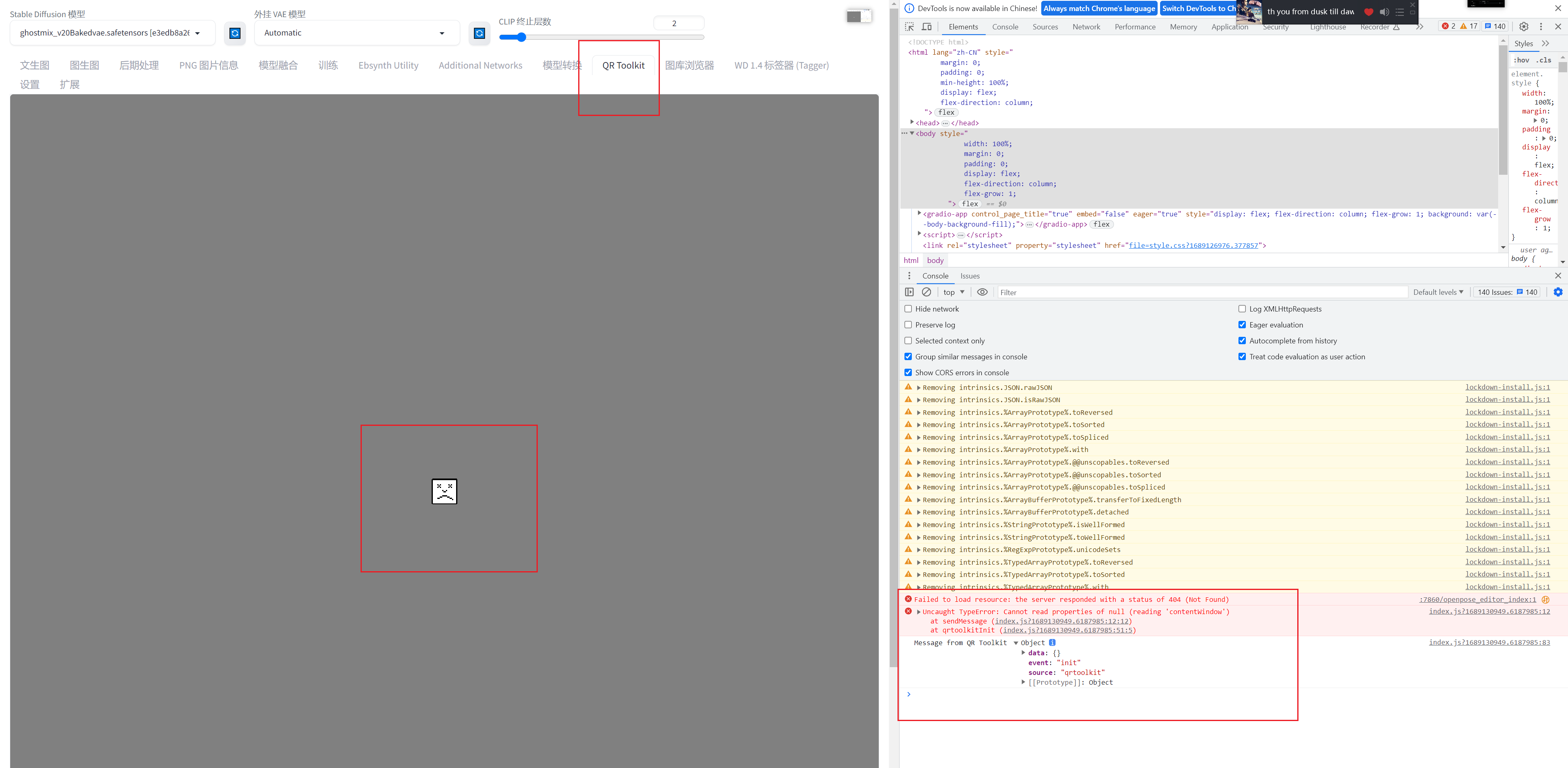Refresh the VAE model list icon

click(479, 33)
